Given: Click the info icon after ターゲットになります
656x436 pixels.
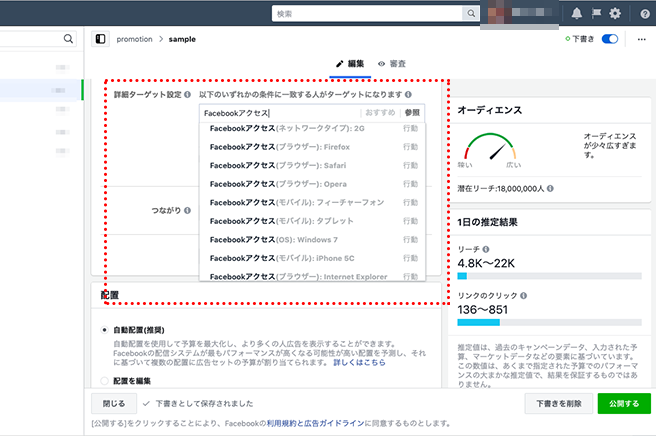Looking at the screenshot, I should (x=408, y=95).
